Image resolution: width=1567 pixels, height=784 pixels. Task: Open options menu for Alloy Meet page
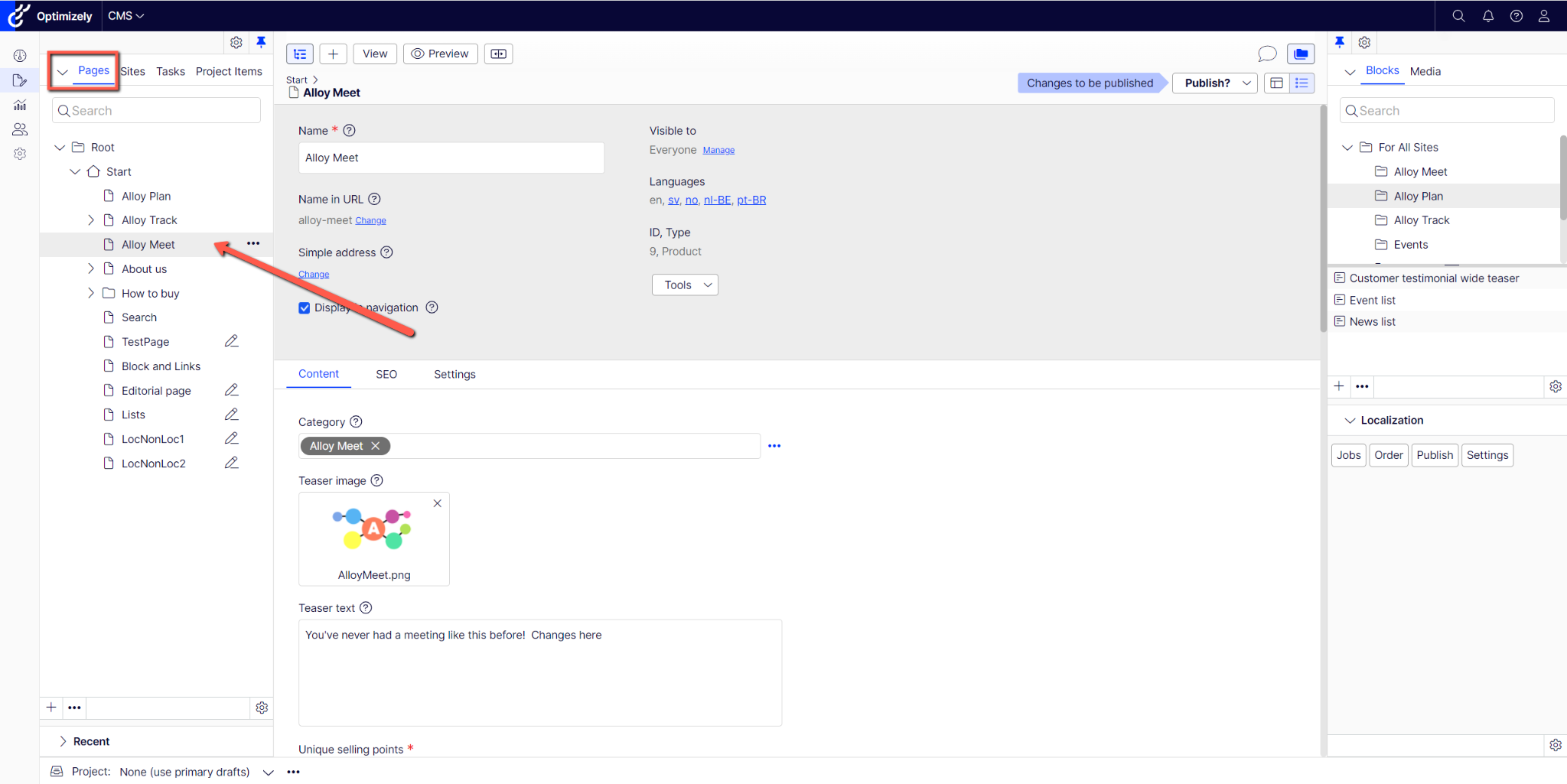tap(253, 243)
